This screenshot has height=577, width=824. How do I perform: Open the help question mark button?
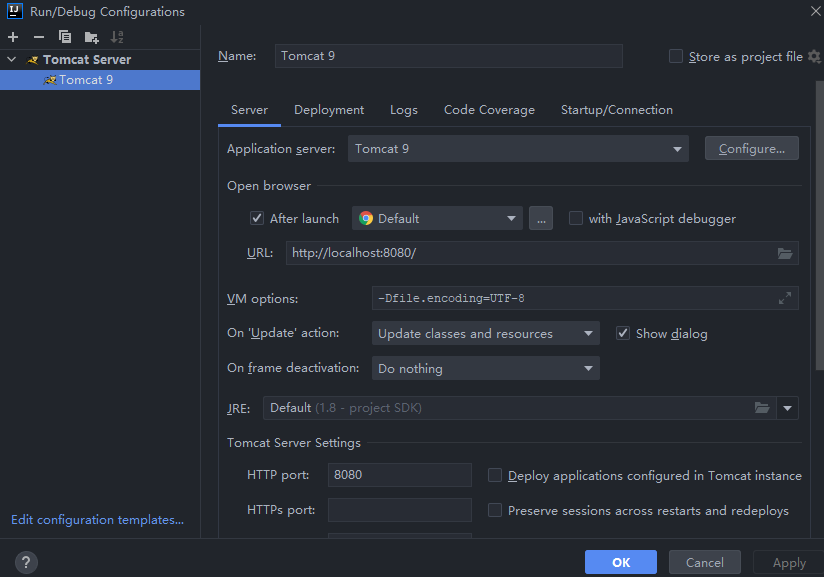point(27,562)
